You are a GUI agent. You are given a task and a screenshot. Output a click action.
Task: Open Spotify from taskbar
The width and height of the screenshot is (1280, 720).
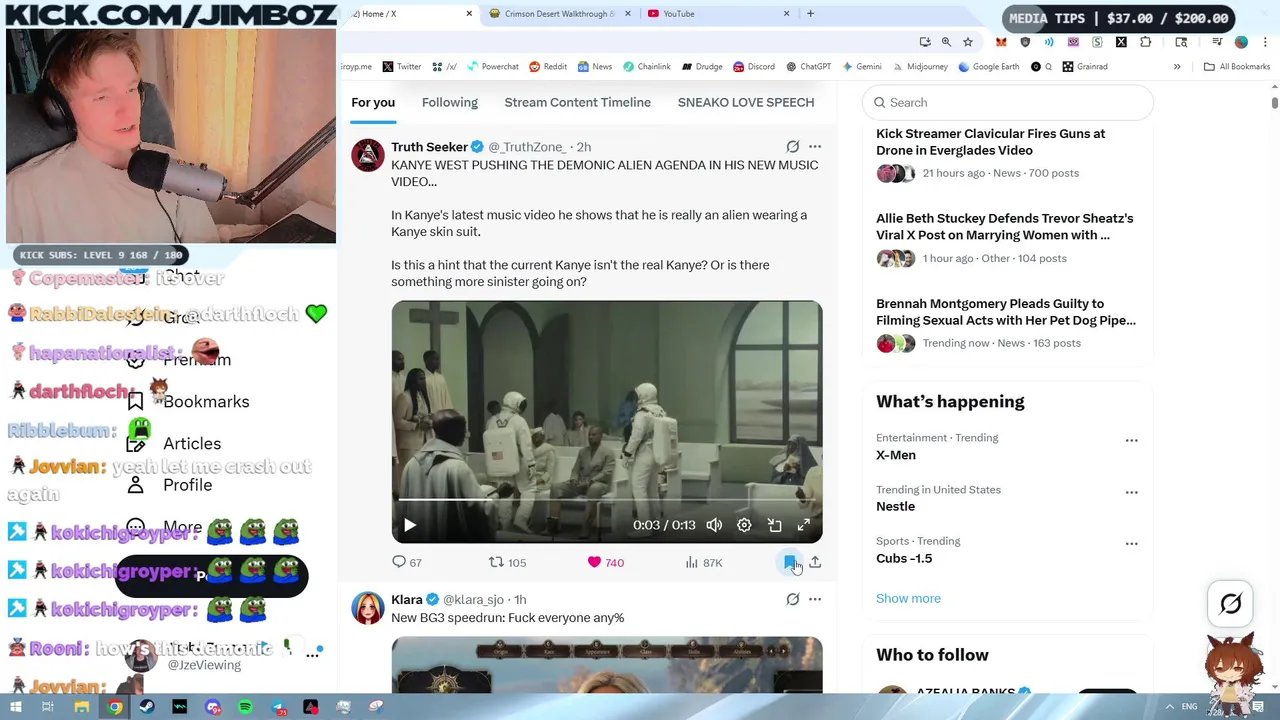245,707
